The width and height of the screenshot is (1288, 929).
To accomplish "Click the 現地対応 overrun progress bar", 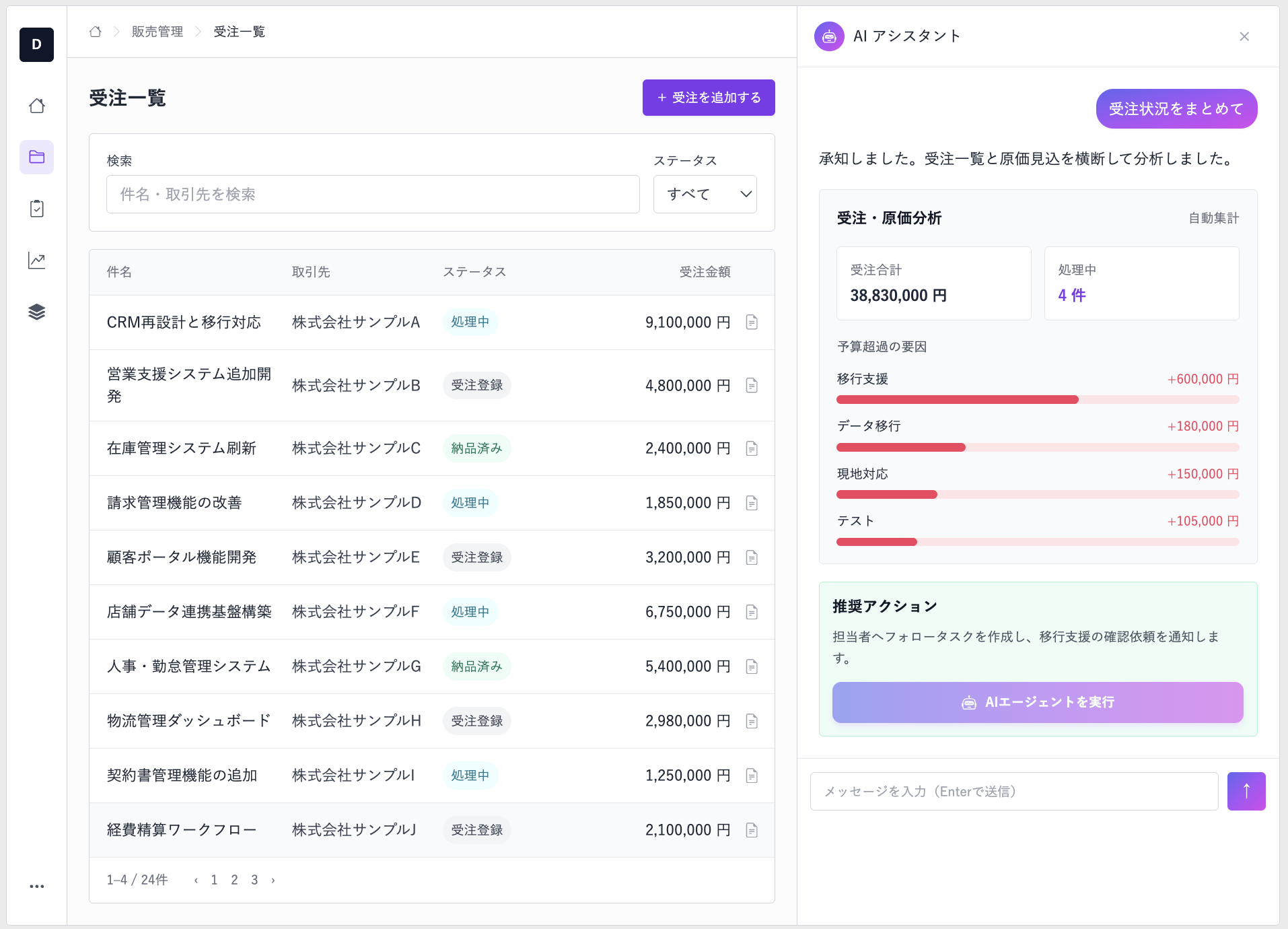I will click(1038, 494).
